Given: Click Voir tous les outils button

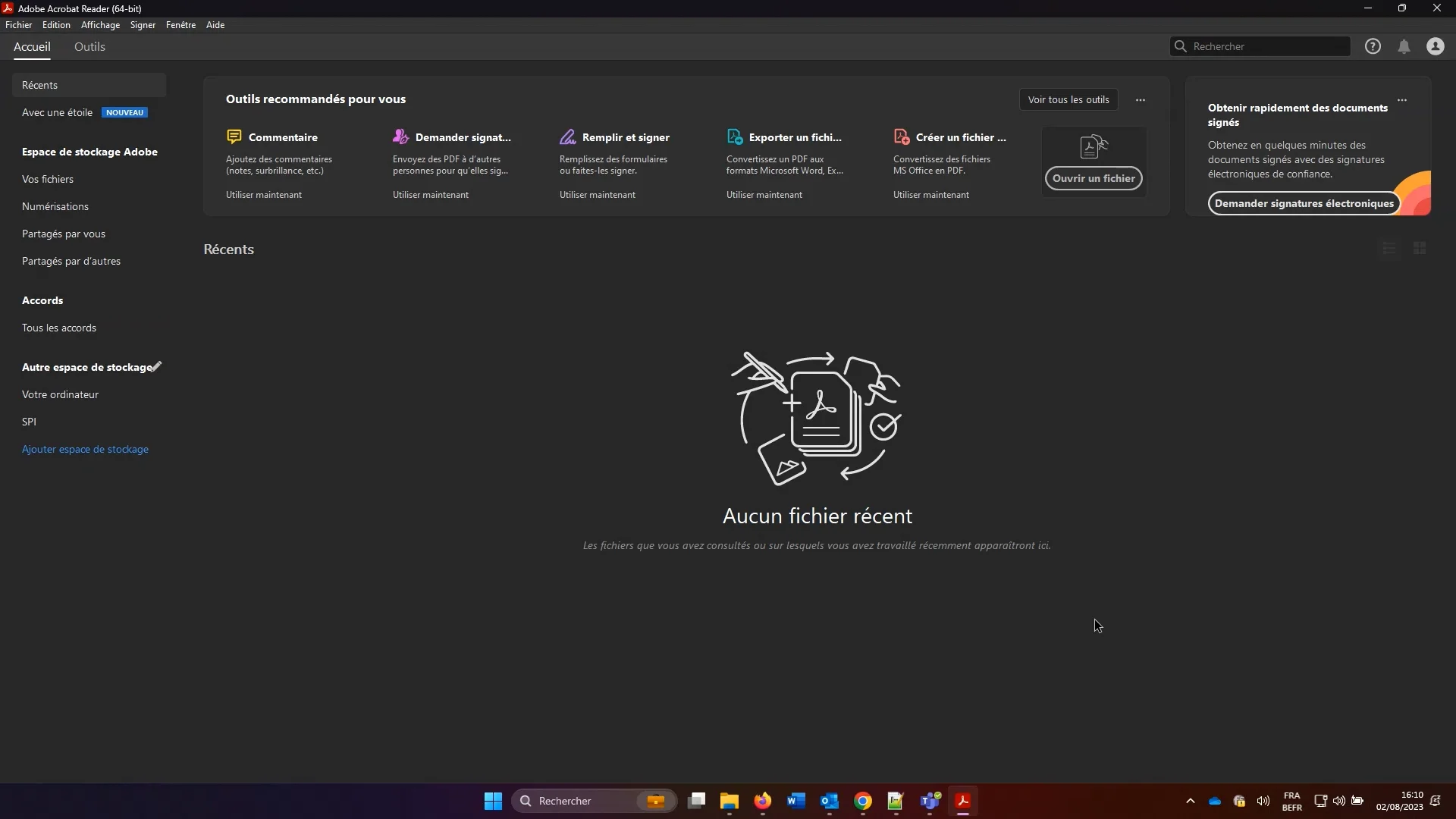Looking at the screenshot, I should [x=1068, y=99].
